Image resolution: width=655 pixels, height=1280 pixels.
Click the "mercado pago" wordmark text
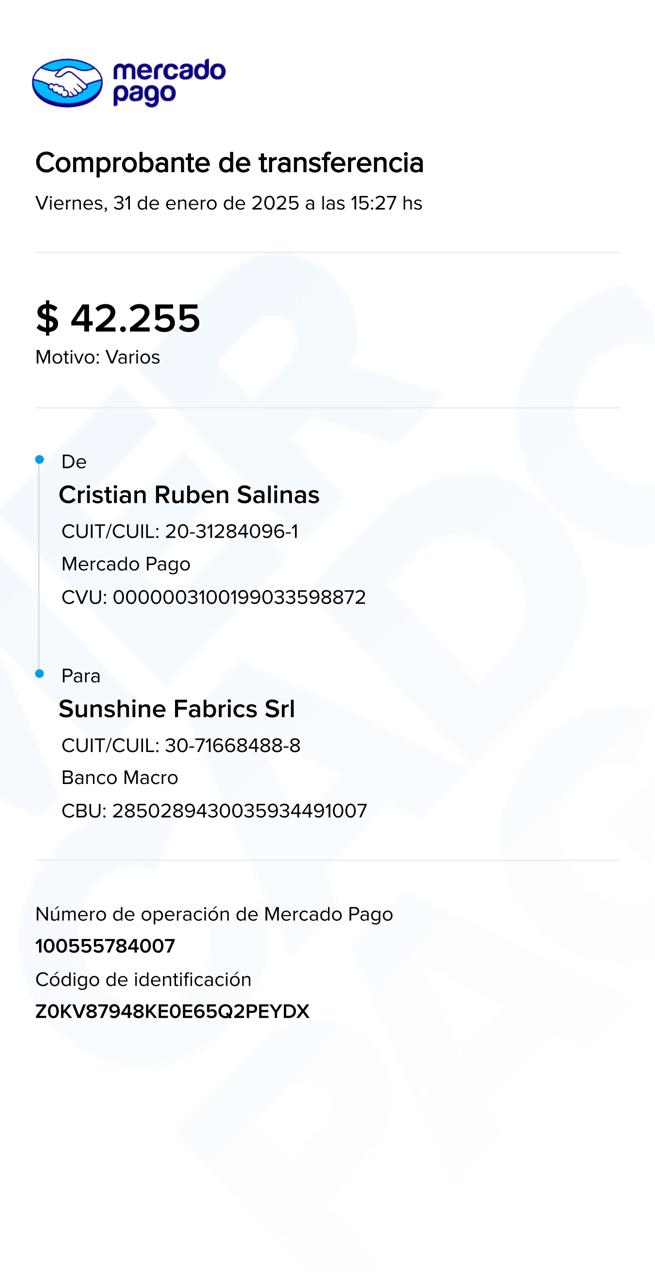pyautogui.click(x=168, y=82)
